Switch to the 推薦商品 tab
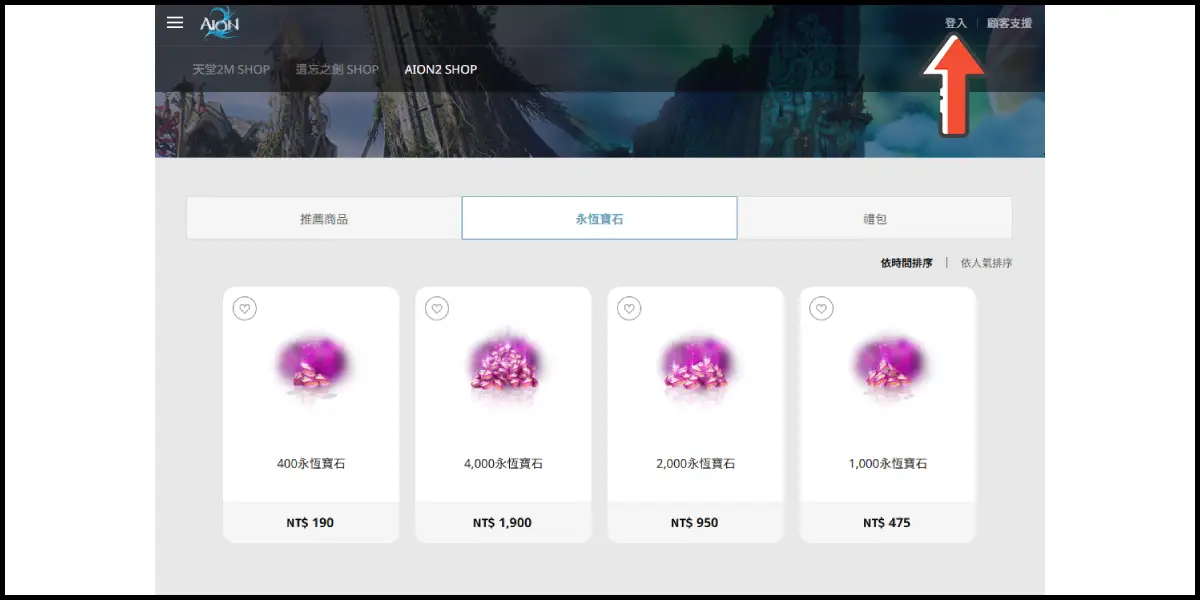1200x600 pixels. (x=324, y=218)
